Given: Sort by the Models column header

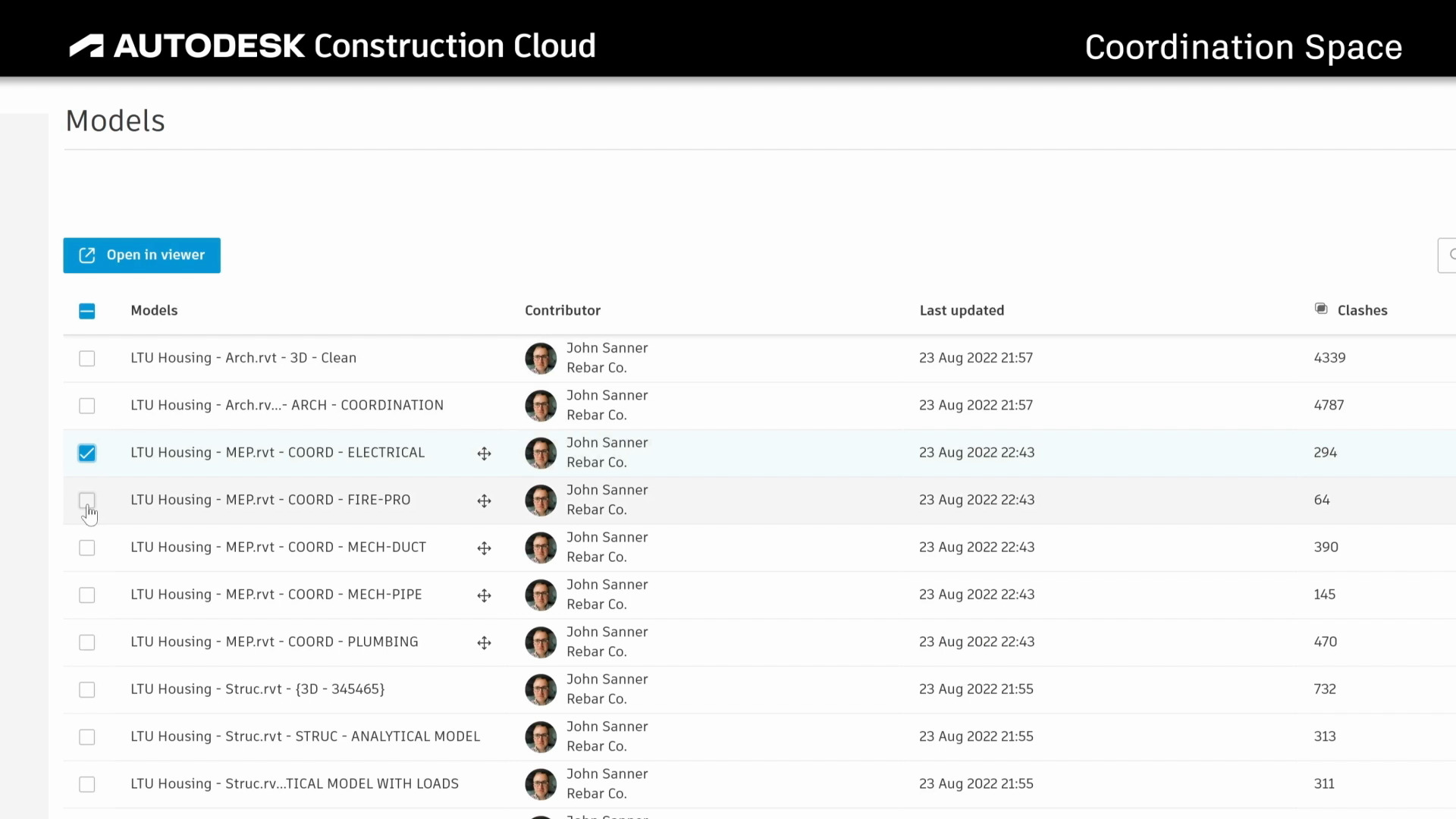Looking at the screenshot, I should pyautogui.click(x=154, y=310).
